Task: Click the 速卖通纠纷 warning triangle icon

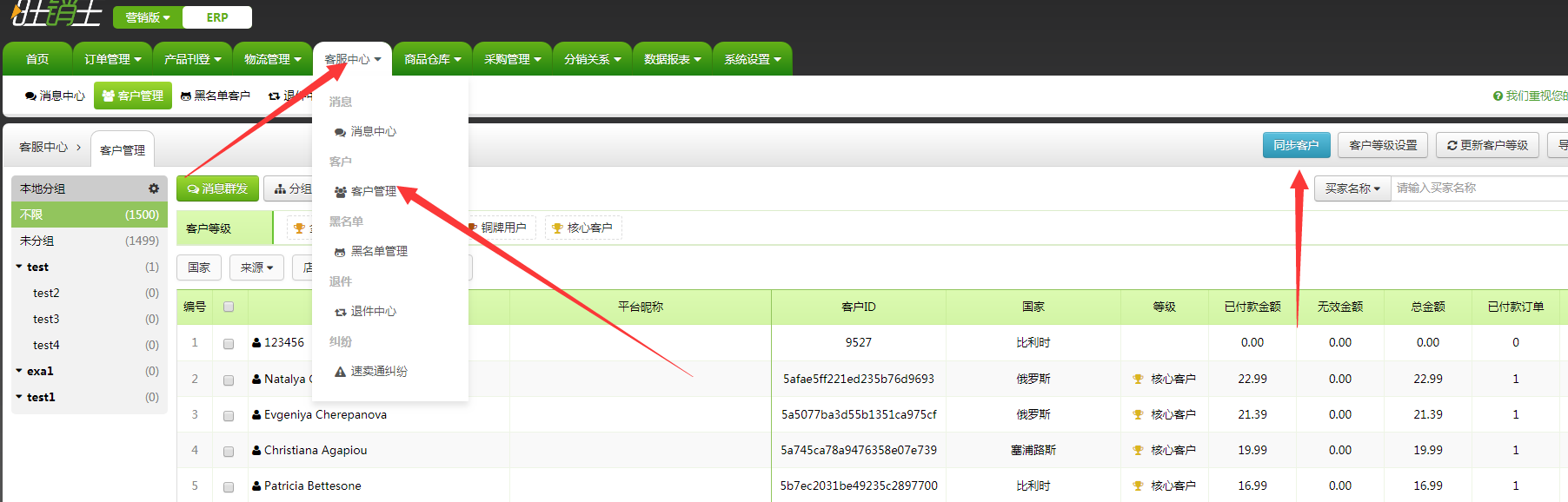Action: coord(341,372)
